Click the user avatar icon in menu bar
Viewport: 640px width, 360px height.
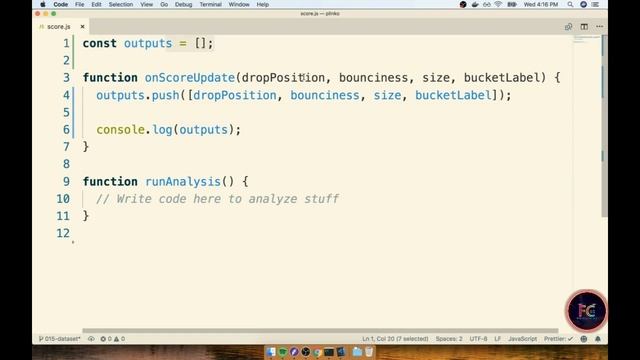(584, 4)
